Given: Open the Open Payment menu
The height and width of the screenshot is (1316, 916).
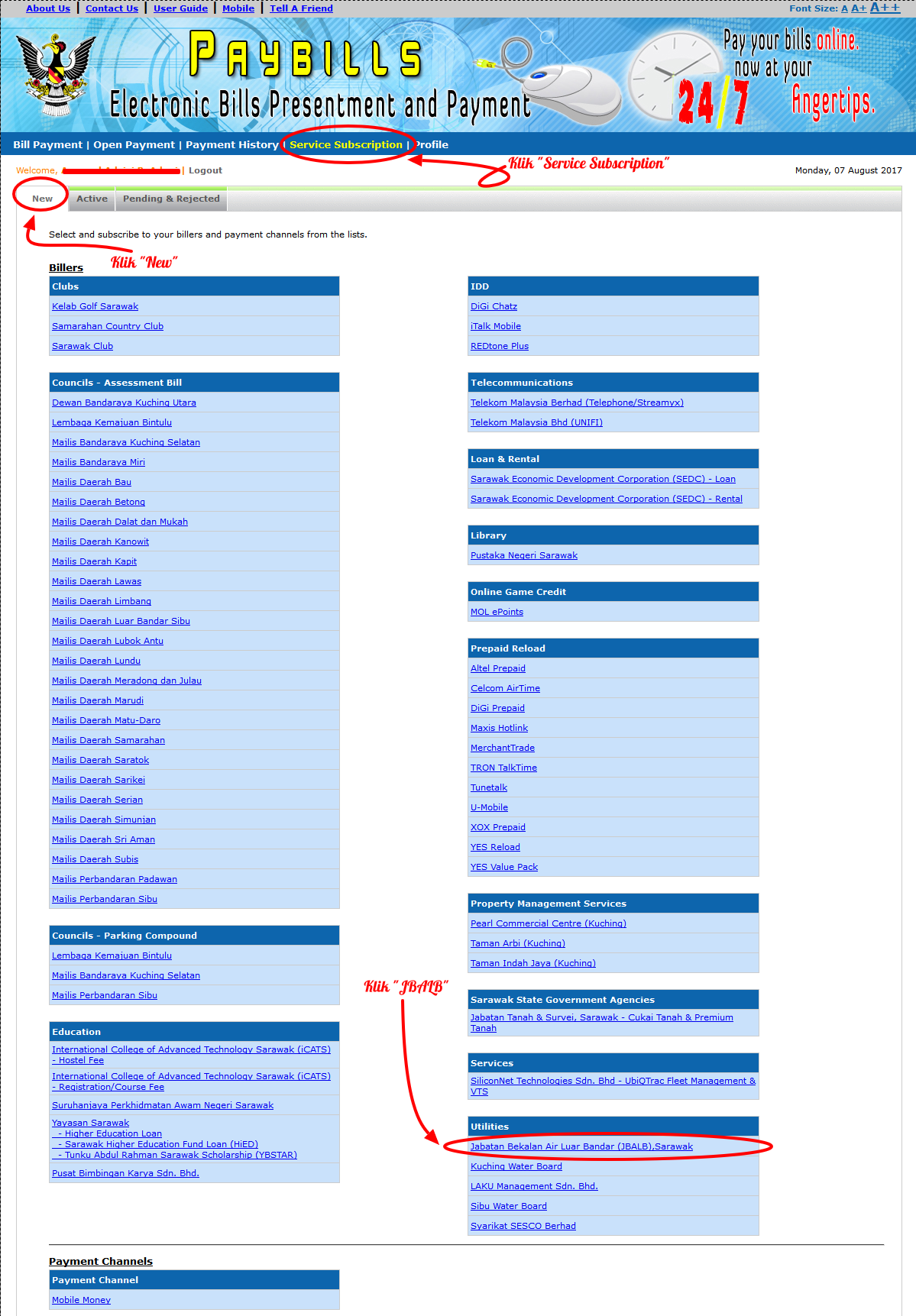Looking at the screenshot, I should pos(134,144).
